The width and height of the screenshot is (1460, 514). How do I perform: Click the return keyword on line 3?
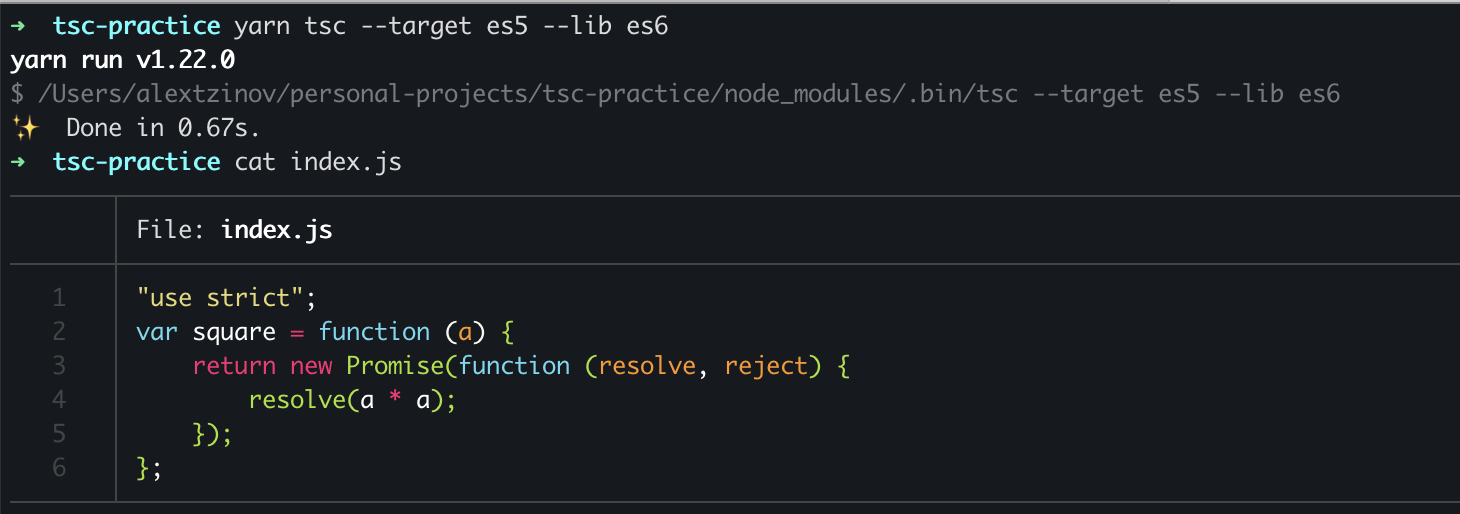(x=234, y=366)
